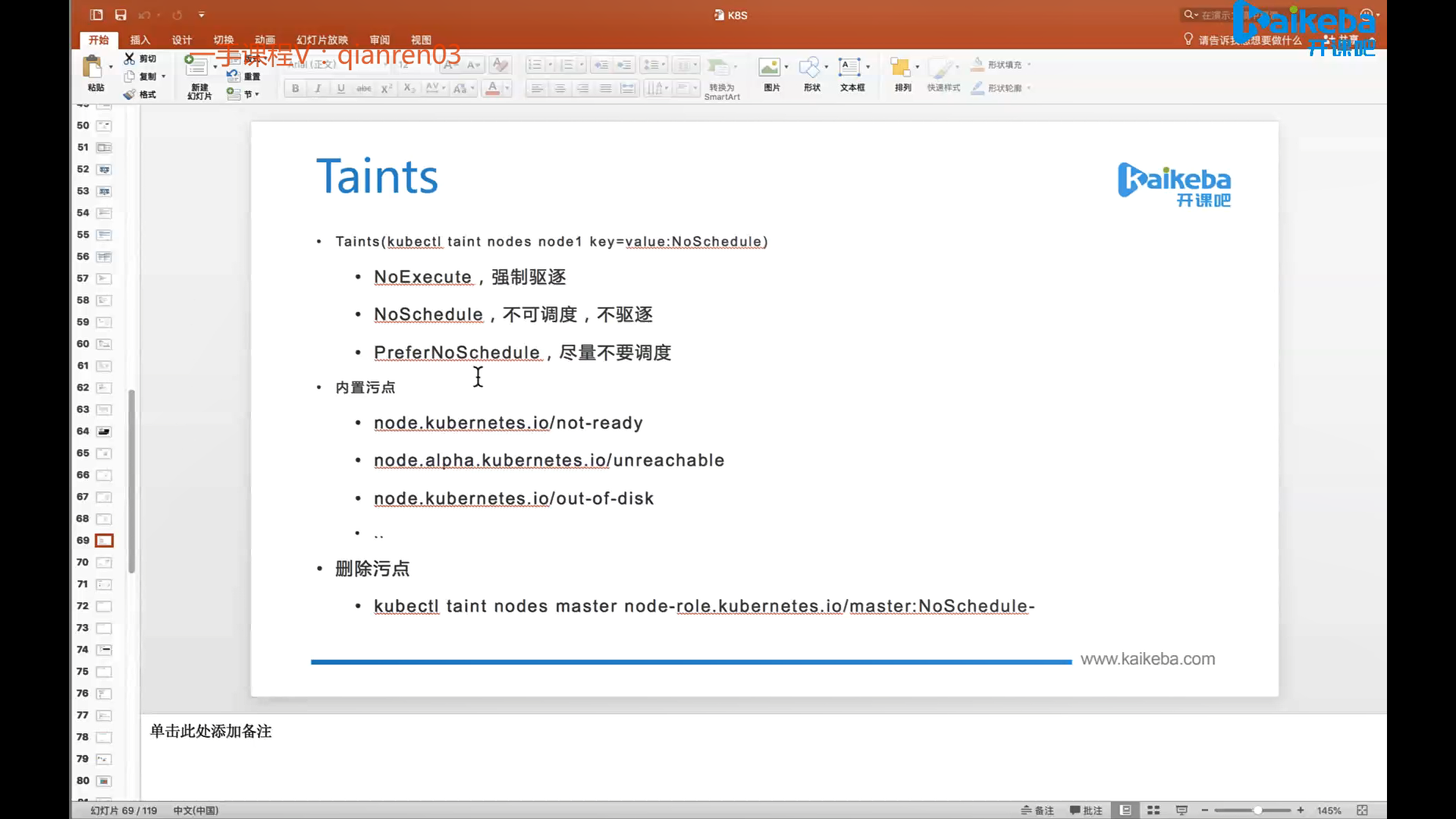The width and height of the screenshot is (1456, 819).
Task: Click the Text Box (文本框) icon
Action: tap(849, 67)
